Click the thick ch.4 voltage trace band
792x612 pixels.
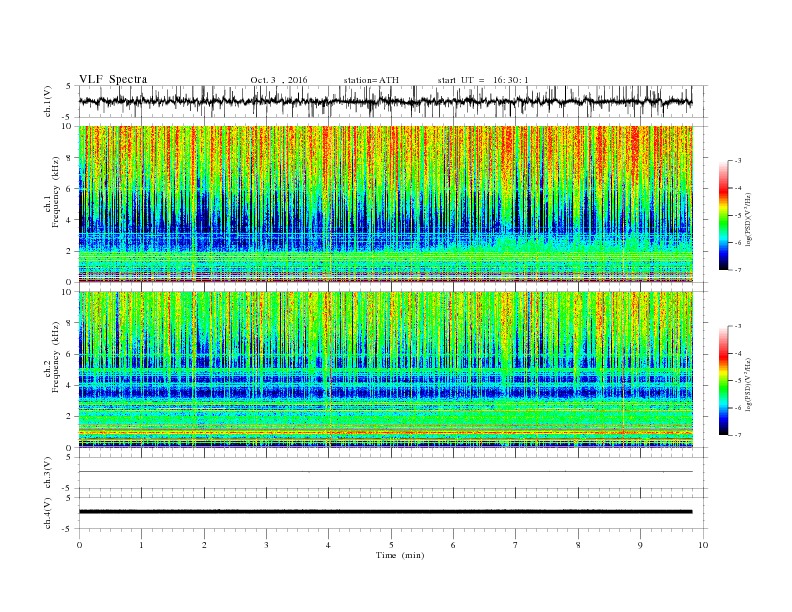point(385,512)
